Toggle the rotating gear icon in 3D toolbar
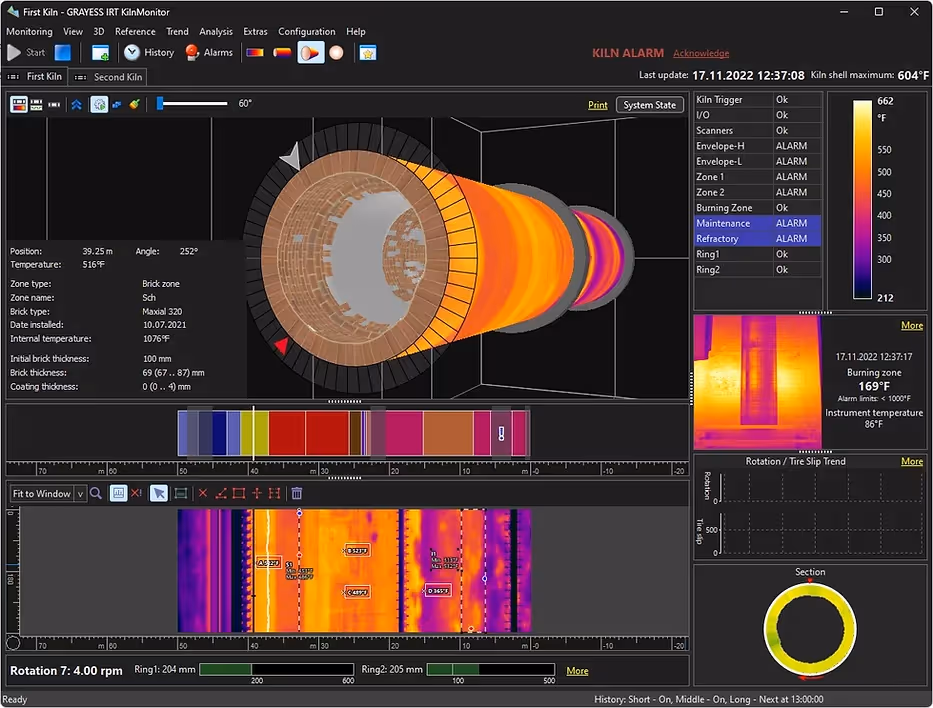The height and width of the screenshot is (708, 933). coord(99,104)
